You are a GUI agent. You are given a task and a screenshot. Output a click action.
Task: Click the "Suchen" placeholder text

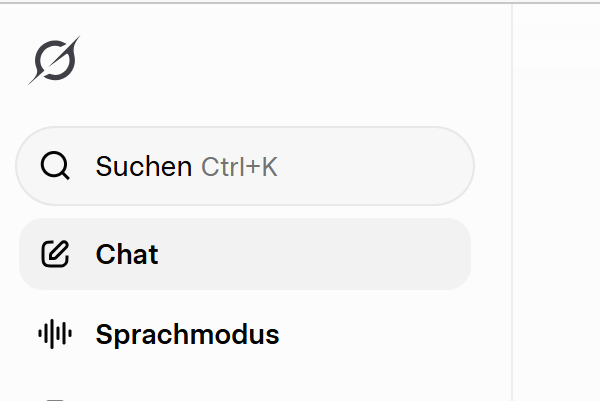click(x=143, y=167)
